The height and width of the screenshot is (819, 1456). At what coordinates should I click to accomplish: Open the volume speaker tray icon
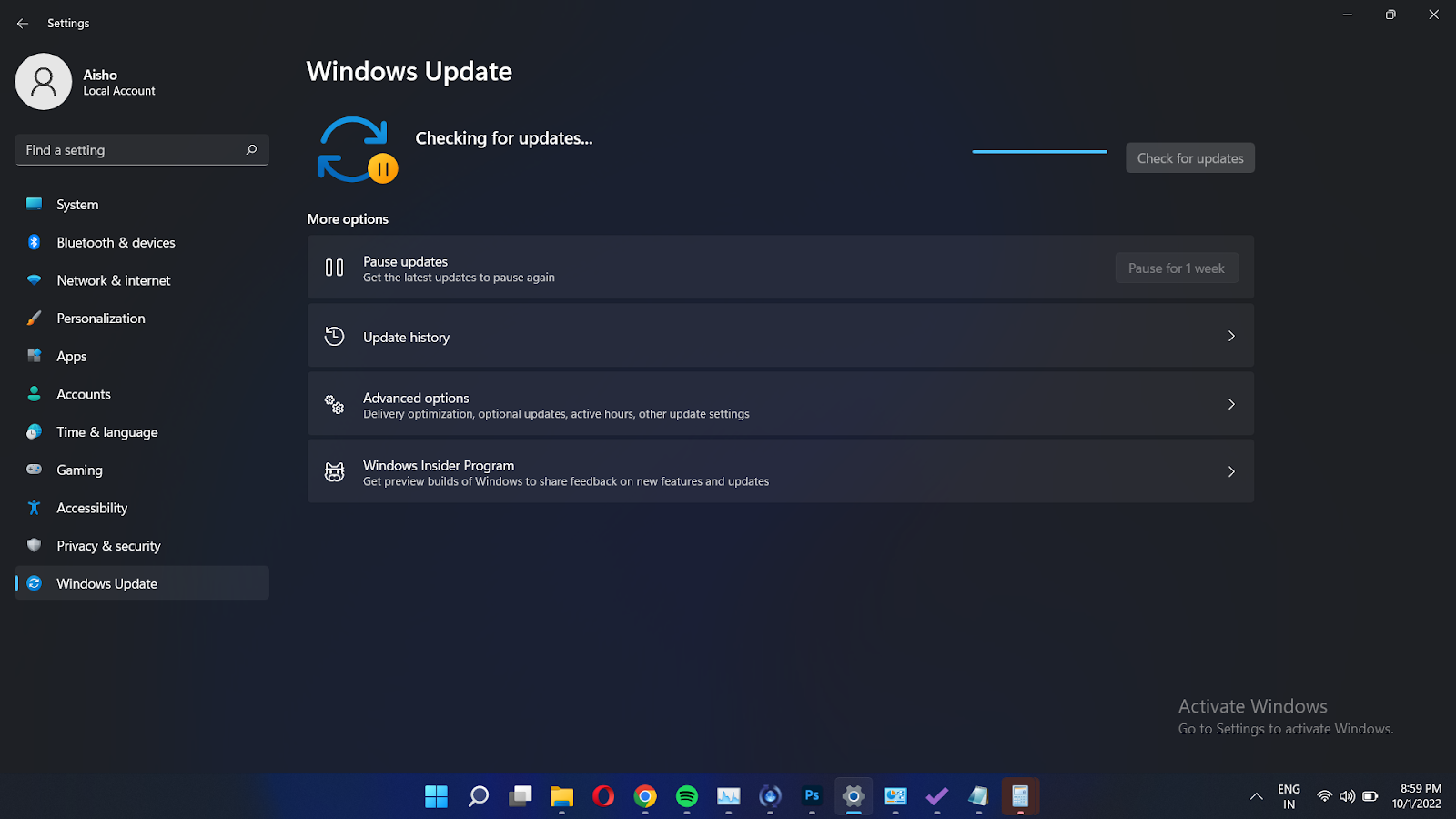(x=1348, y=797)
